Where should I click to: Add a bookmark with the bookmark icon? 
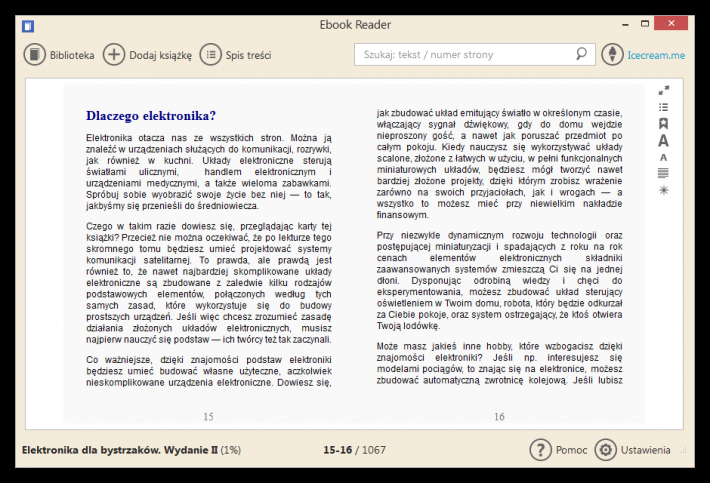[663, 124]
